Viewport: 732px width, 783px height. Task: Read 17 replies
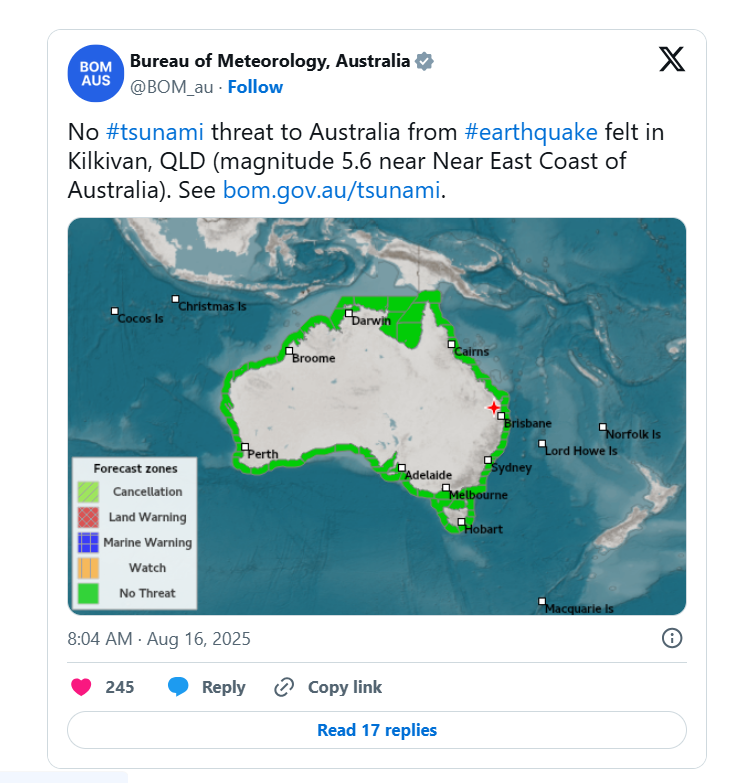tap(376, 730)
